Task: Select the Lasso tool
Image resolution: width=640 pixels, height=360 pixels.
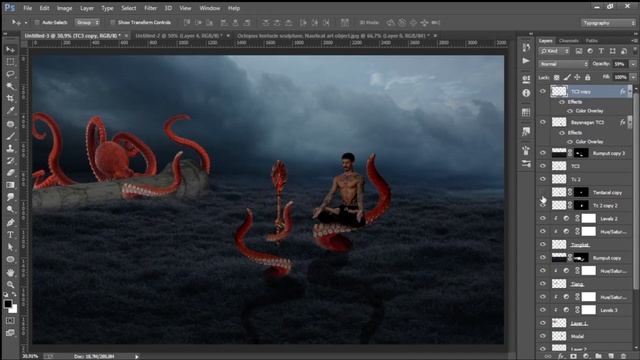Action: click(x=10, y=74)
